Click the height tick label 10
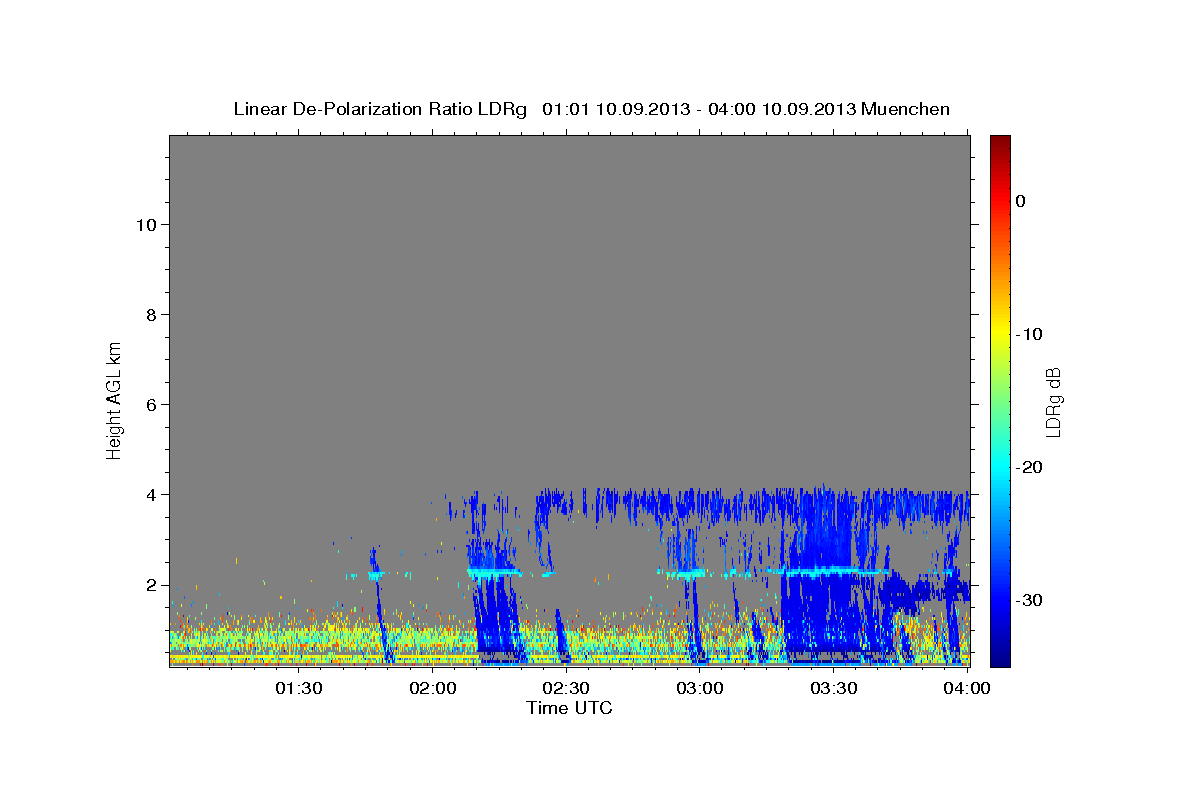 pos(145,224)
